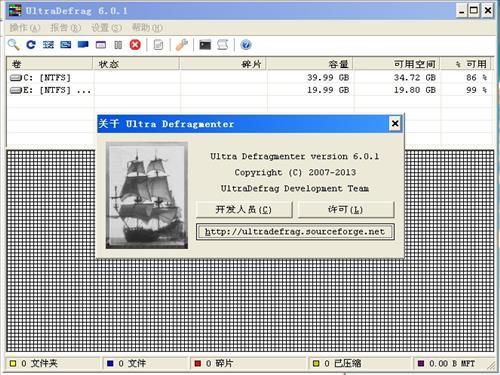
Task: Click the 开发人员(C) button
Action: tap(244, 209)
